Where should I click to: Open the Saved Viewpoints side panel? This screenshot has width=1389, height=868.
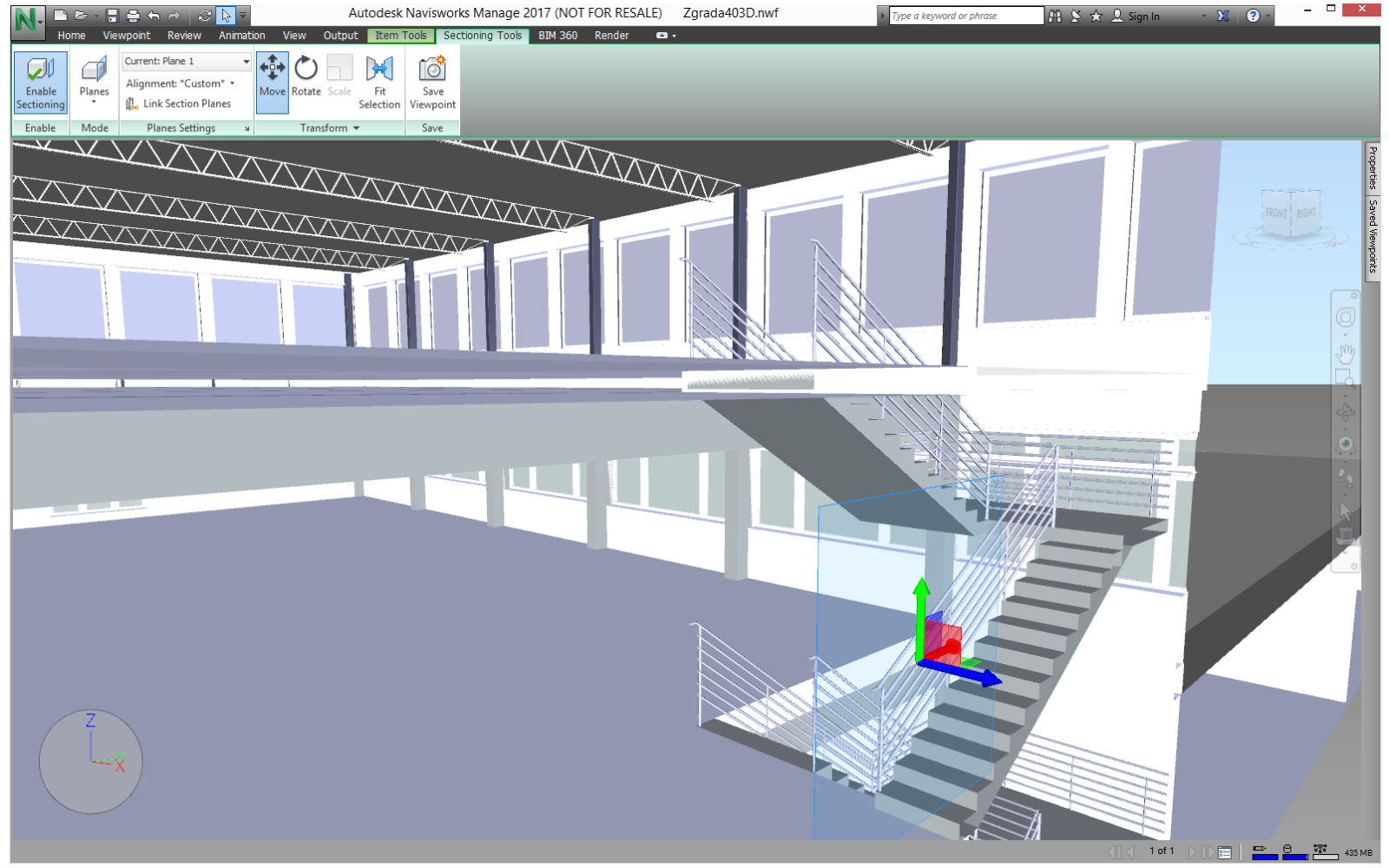point(1373,235)
